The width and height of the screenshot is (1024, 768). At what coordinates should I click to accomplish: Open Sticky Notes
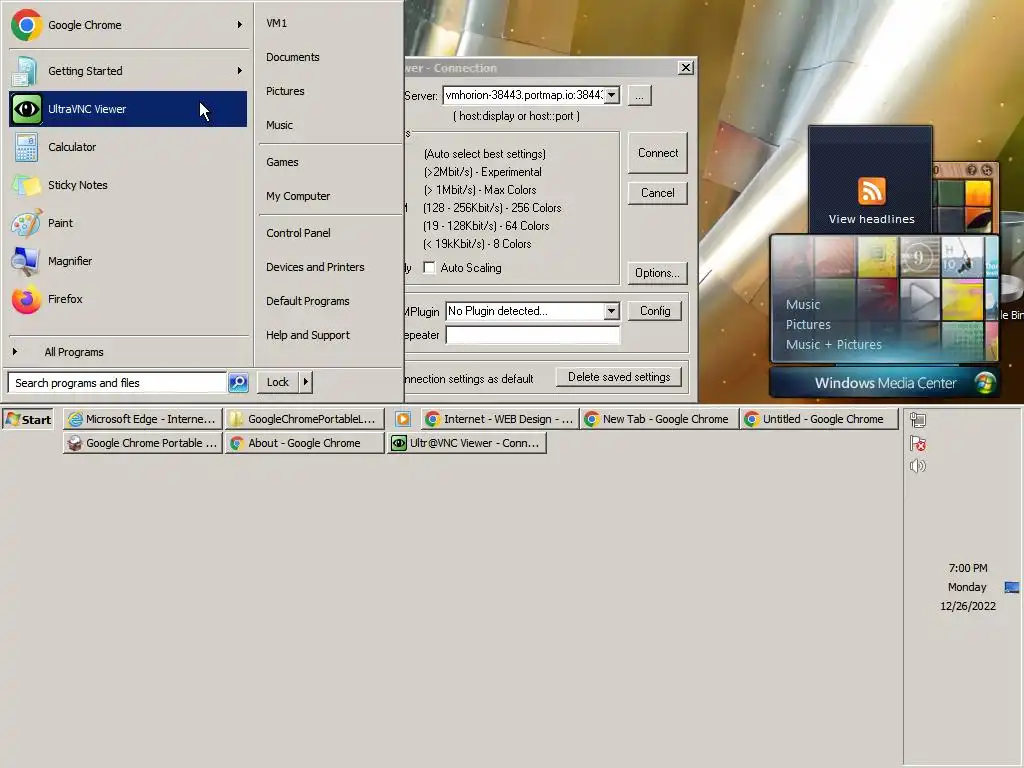tap(127, 185)
